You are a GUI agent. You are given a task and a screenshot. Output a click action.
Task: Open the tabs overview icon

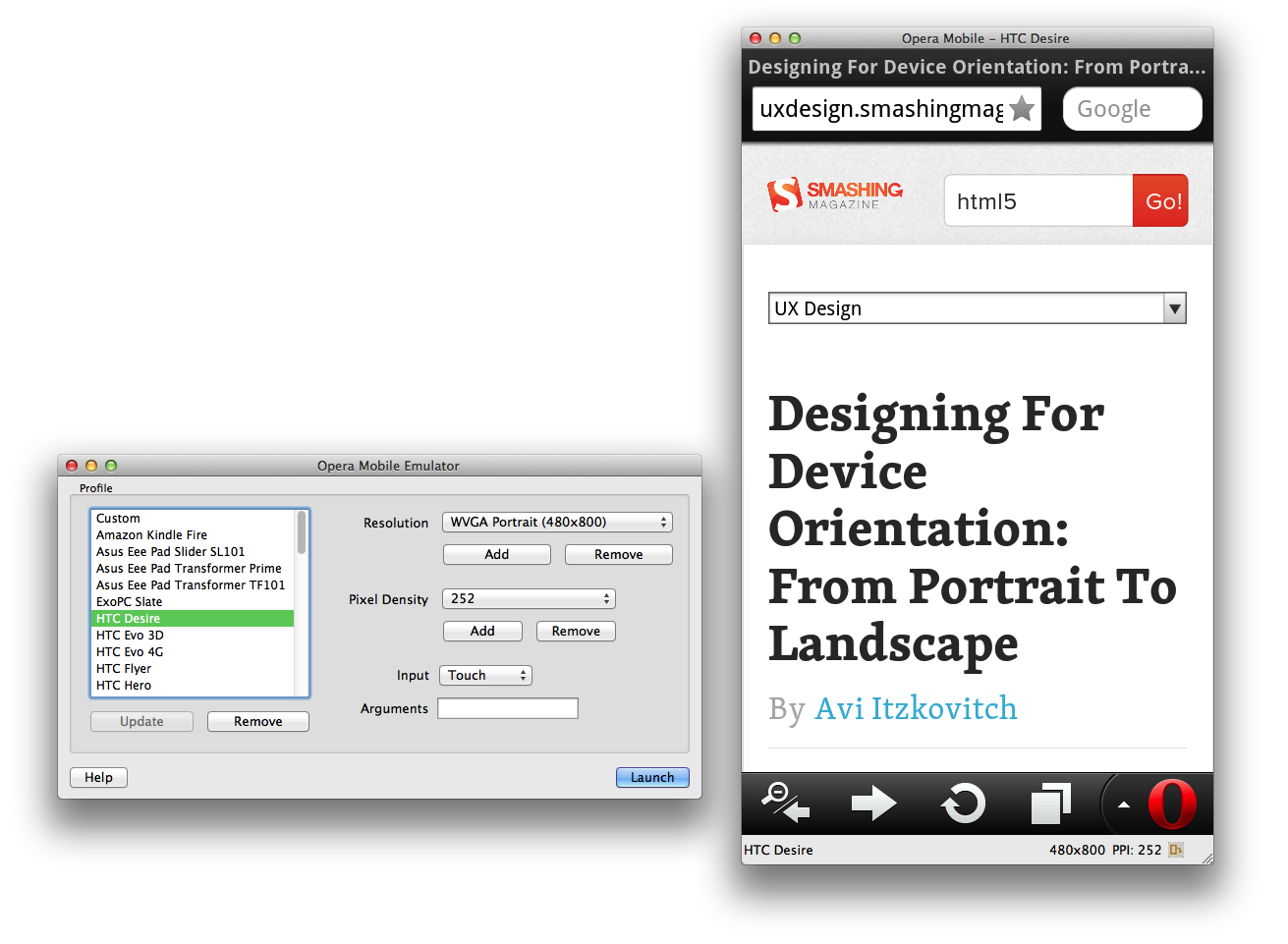pos(1050,804)
